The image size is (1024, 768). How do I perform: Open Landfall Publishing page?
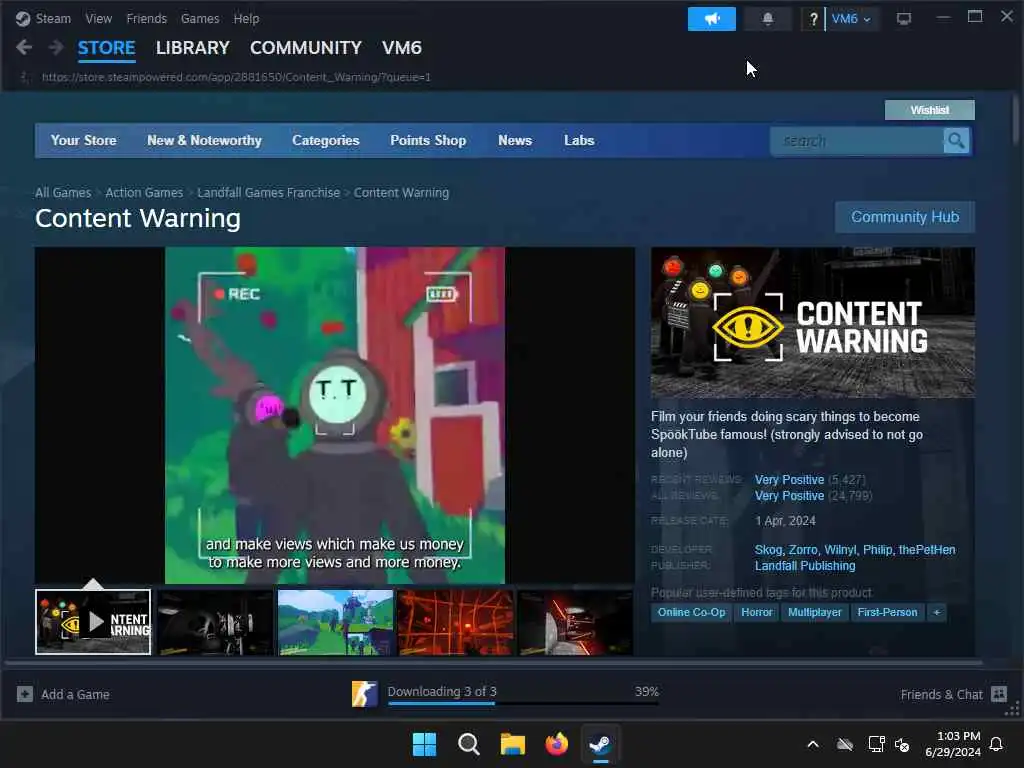(805, 566)
